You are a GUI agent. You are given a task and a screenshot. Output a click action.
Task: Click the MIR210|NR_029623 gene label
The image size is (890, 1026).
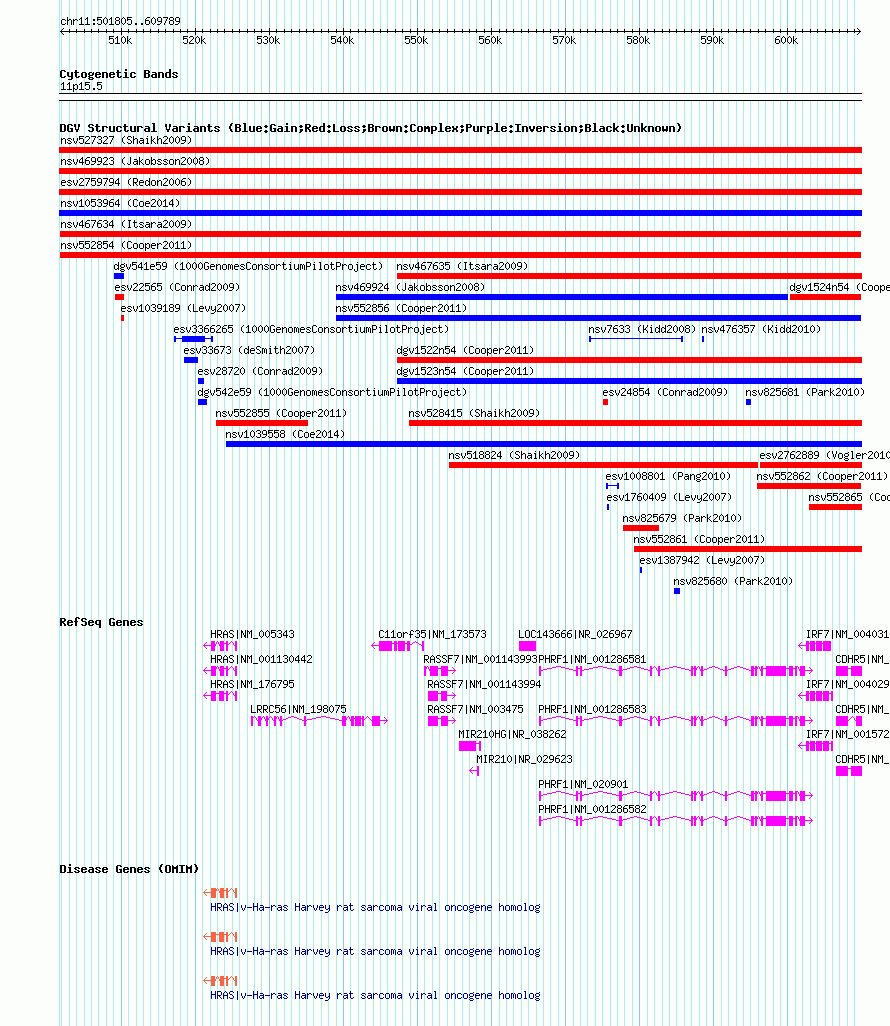tap(524, 759)
